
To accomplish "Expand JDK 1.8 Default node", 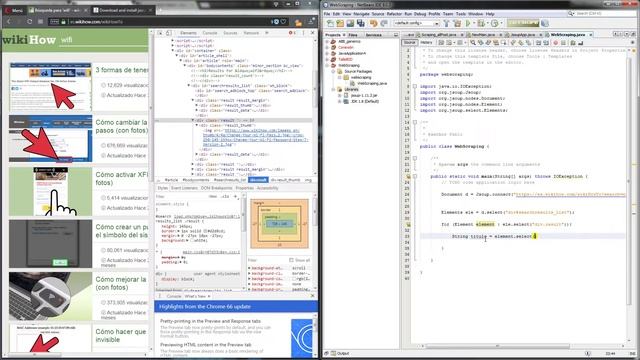I will coord(340,101).
